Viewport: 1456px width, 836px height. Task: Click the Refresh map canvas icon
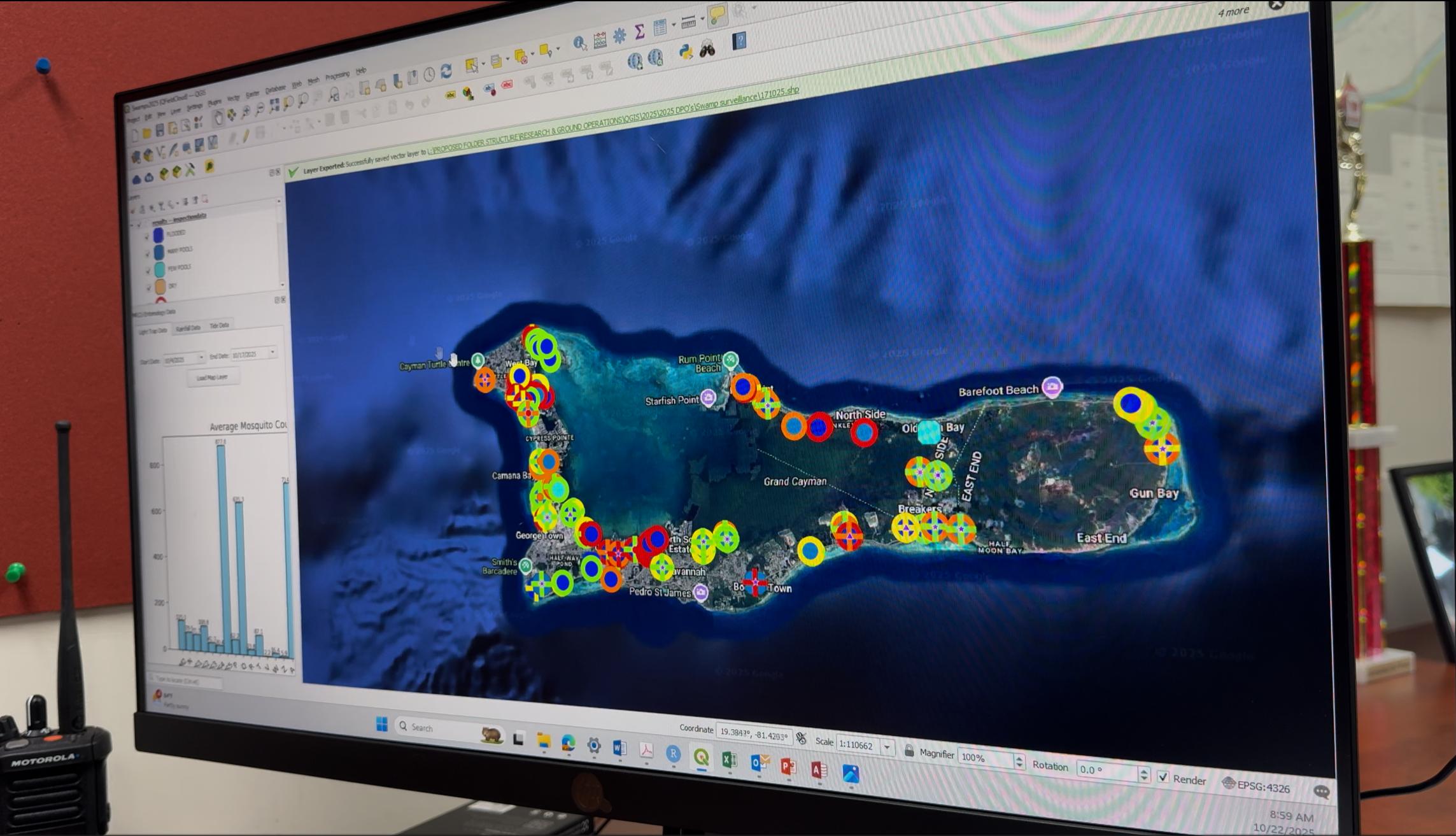click(x=446, y=71)
